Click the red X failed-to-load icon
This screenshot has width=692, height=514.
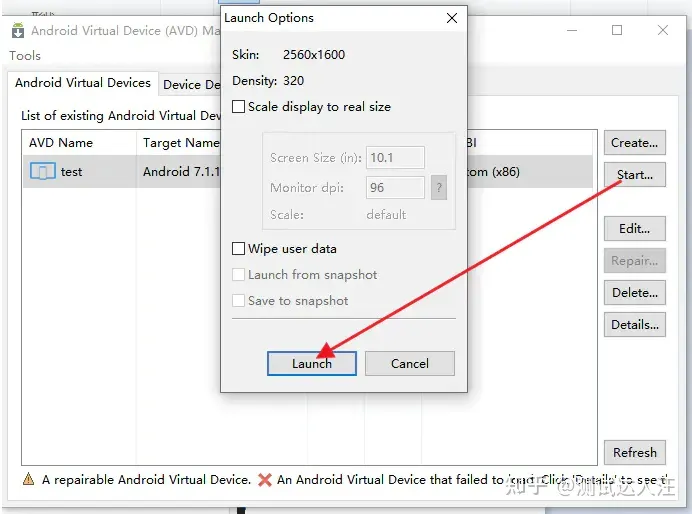pyautogui.click(x=265, y=480)
